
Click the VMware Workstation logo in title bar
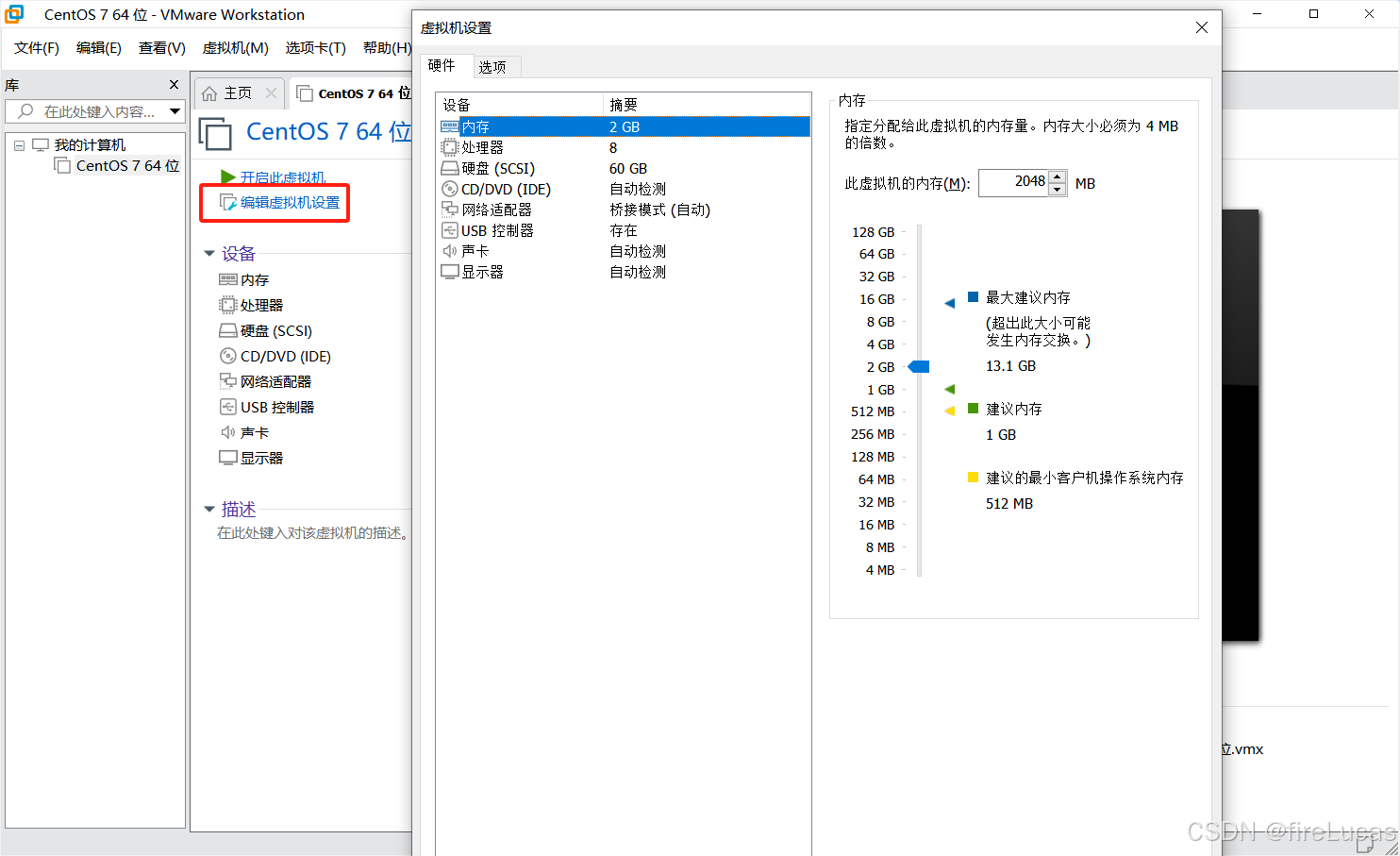[x=14, y=14]
